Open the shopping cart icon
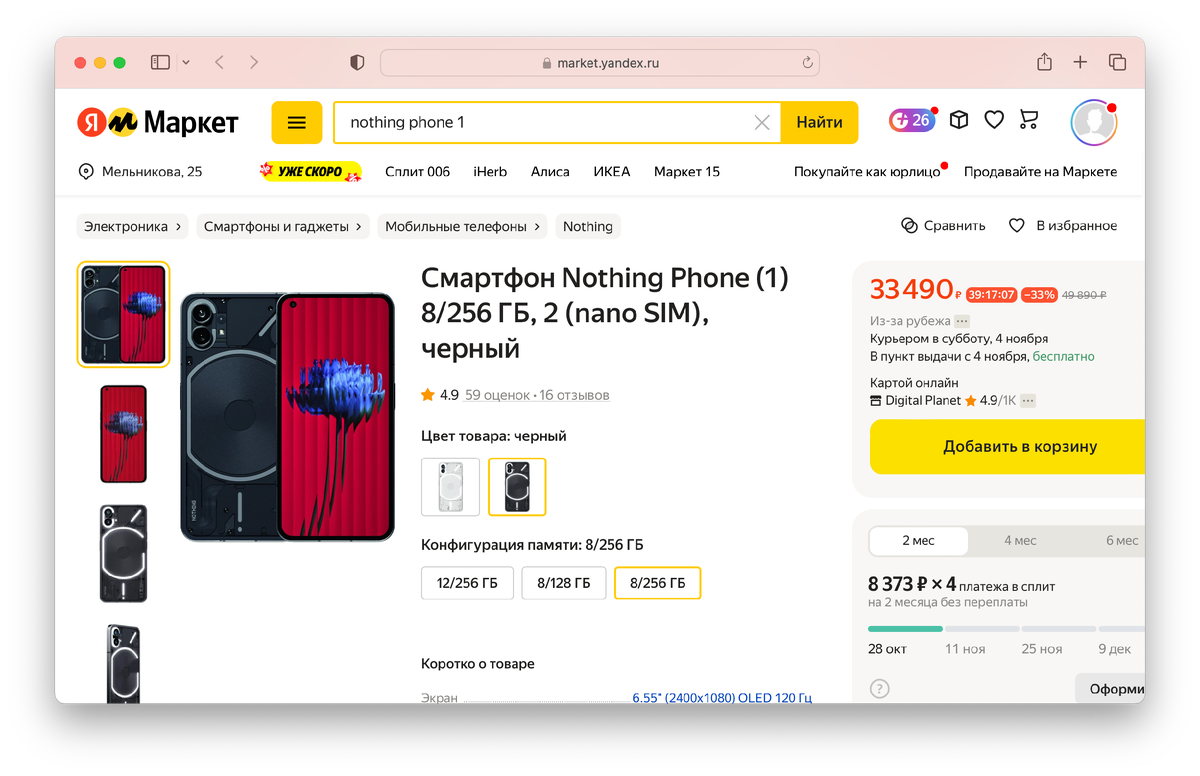The height and width of the screenshot is (776, 1200). (1029, 120)
